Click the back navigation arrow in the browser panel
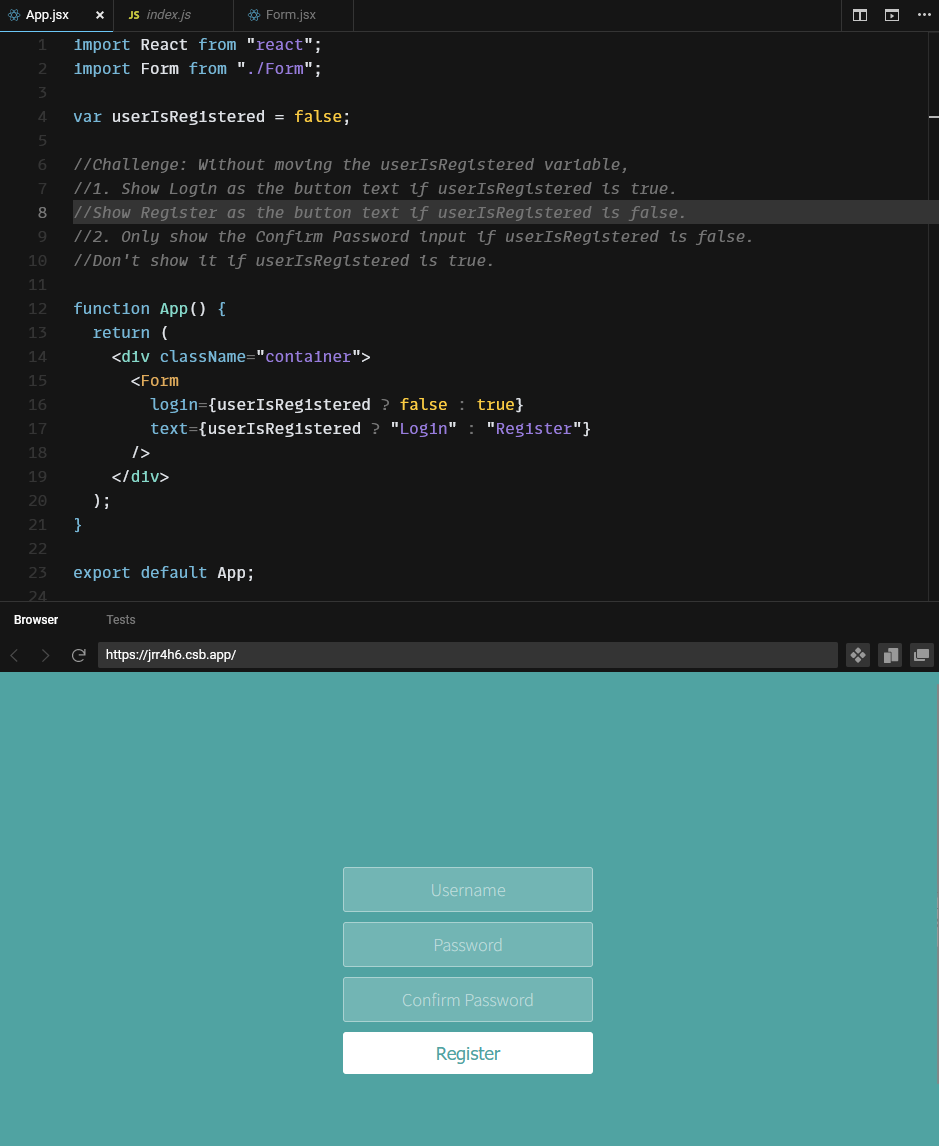Viewport: 939px width, 1146px height. click(x=14, y=655)
